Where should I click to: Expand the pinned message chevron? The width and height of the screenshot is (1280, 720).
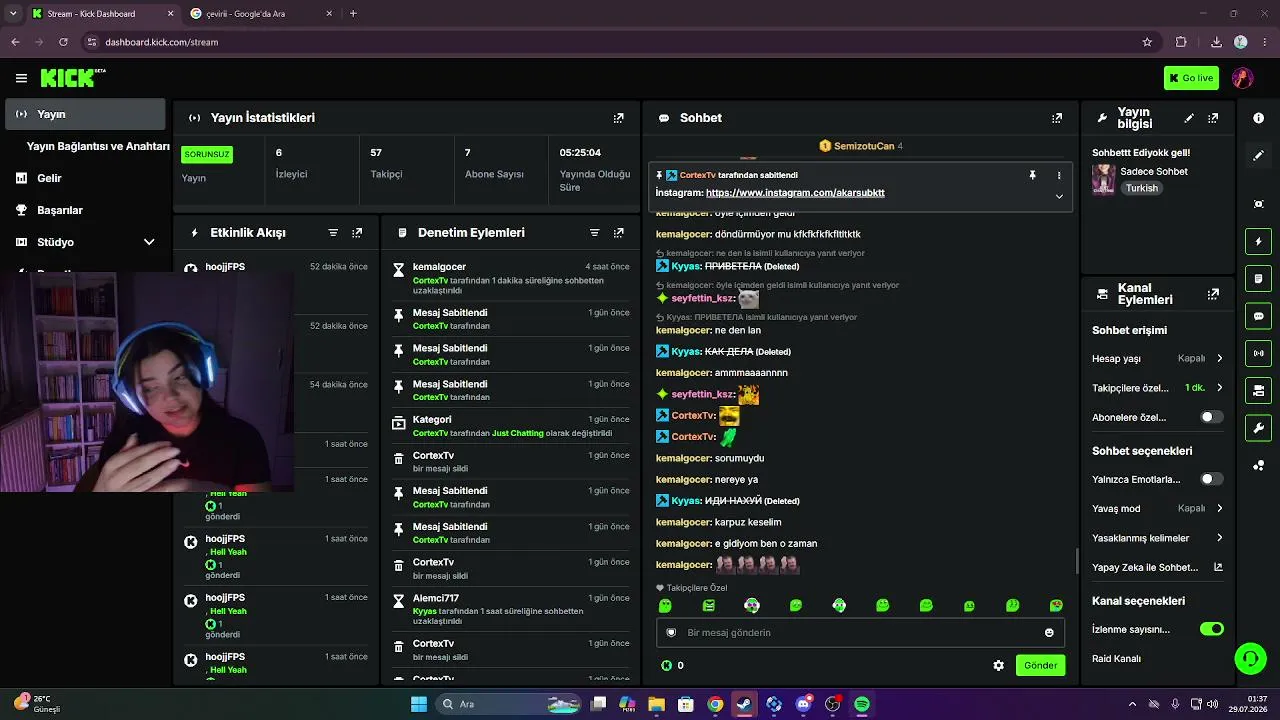point(1059,196)
